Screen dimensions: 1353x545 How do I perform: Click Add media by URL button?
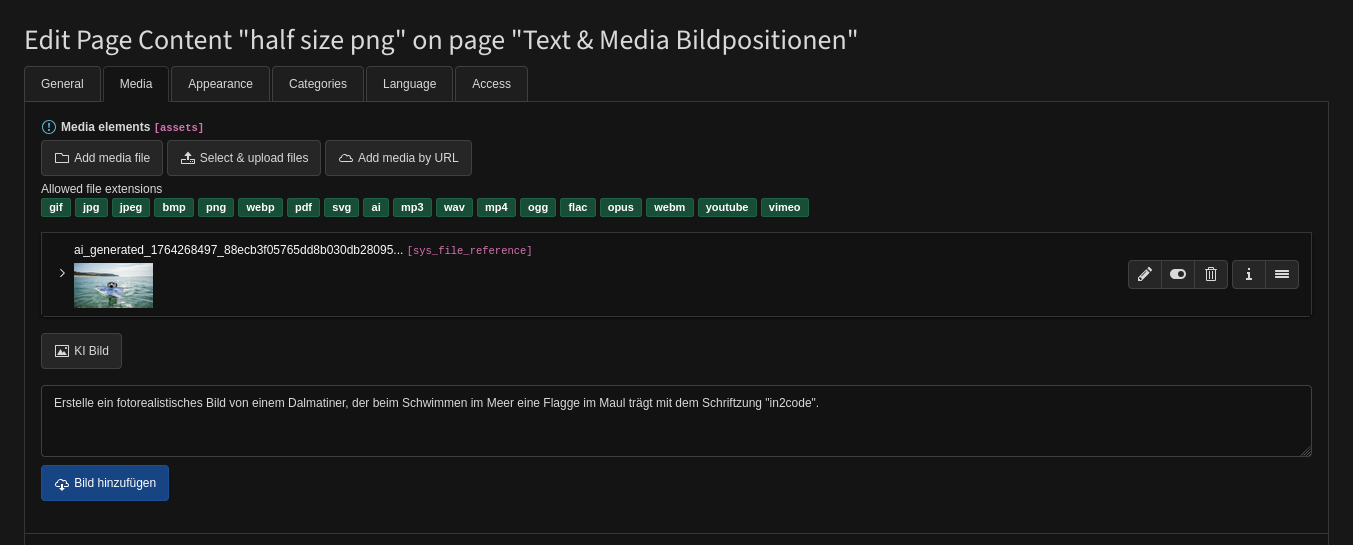coord(398,158)
